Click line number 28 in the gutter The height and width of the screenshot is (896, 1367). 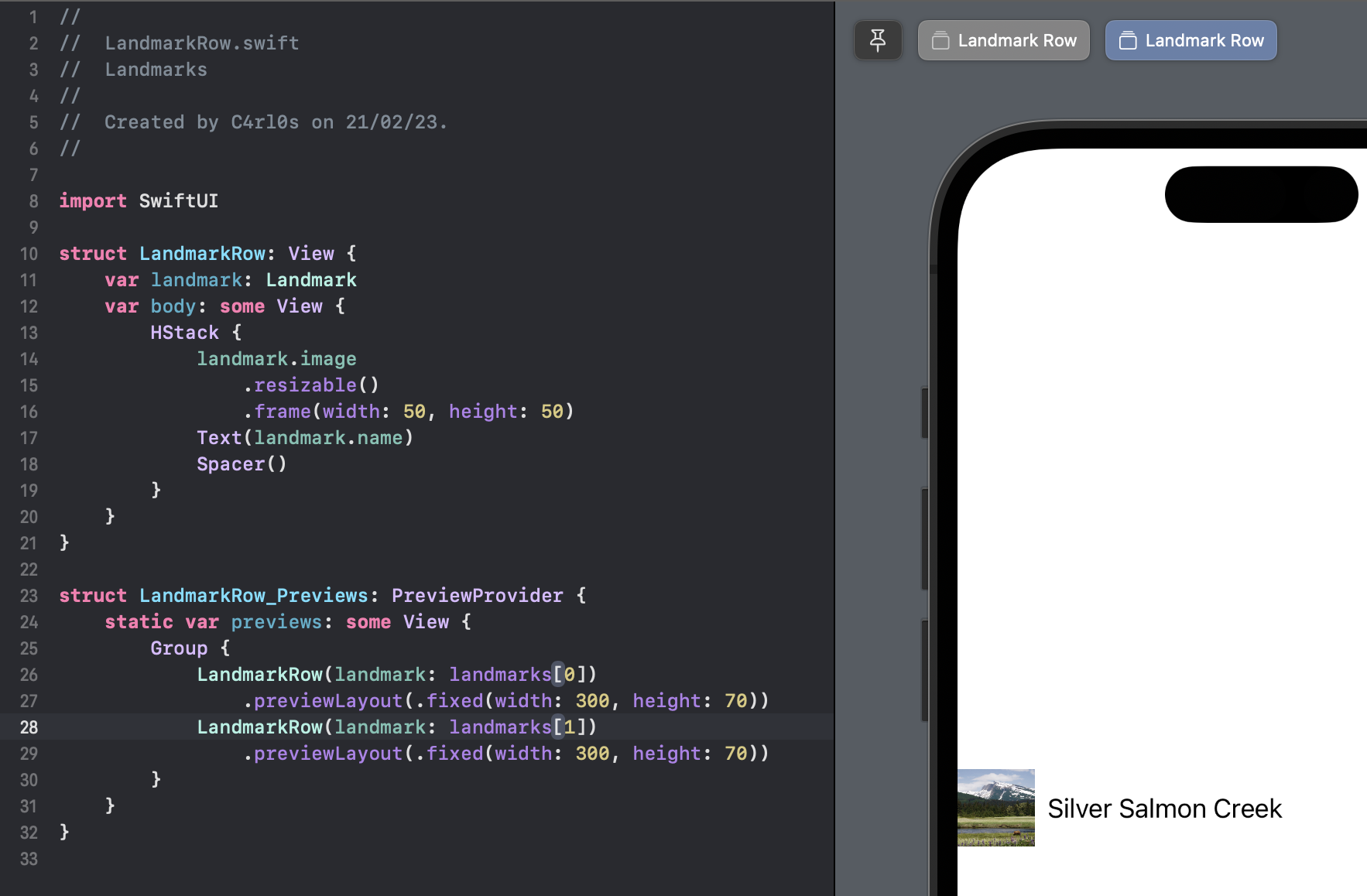[x=29, y=727]
